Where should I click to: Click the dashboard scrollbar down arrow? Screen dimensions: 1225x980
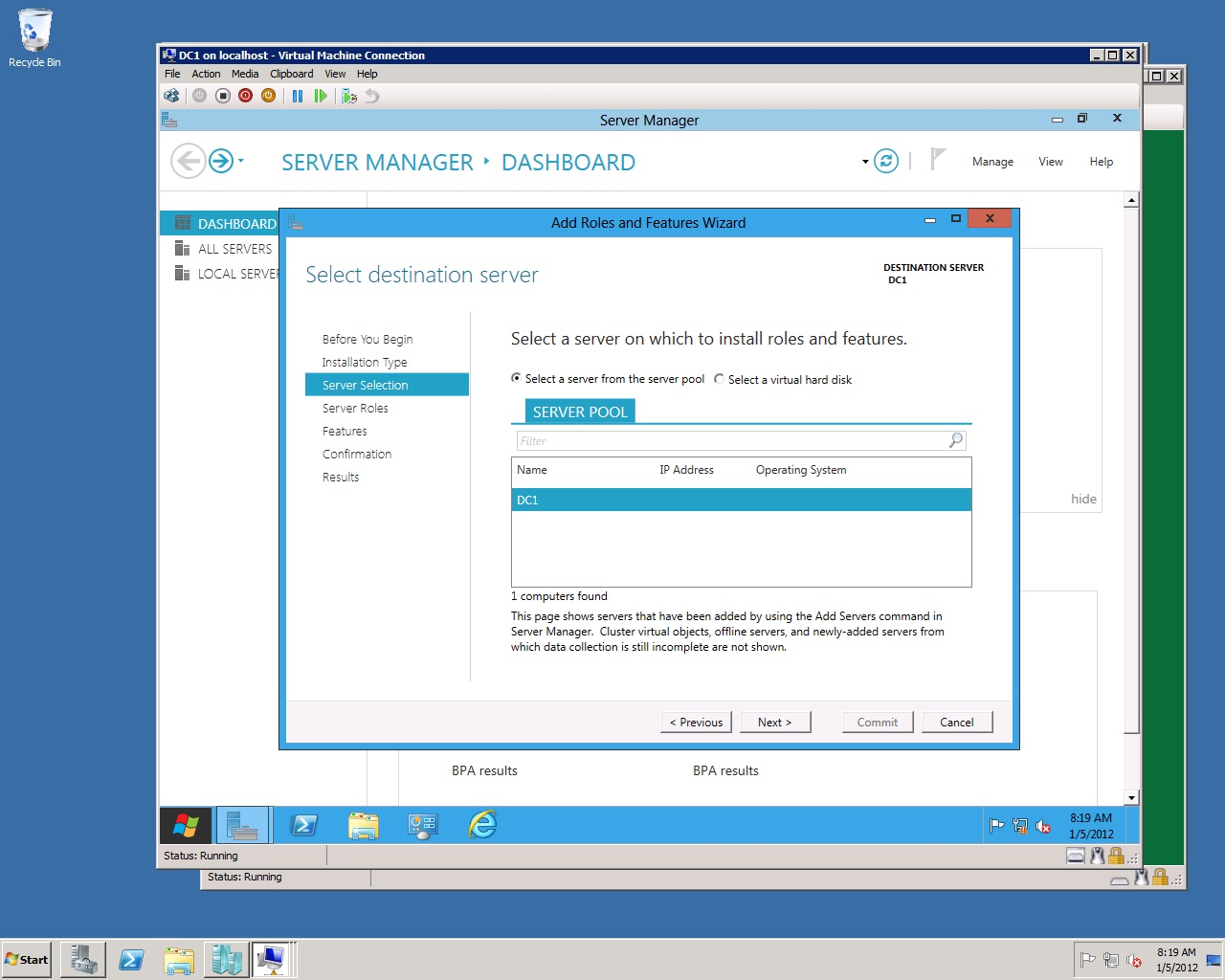coord(1131,797)
